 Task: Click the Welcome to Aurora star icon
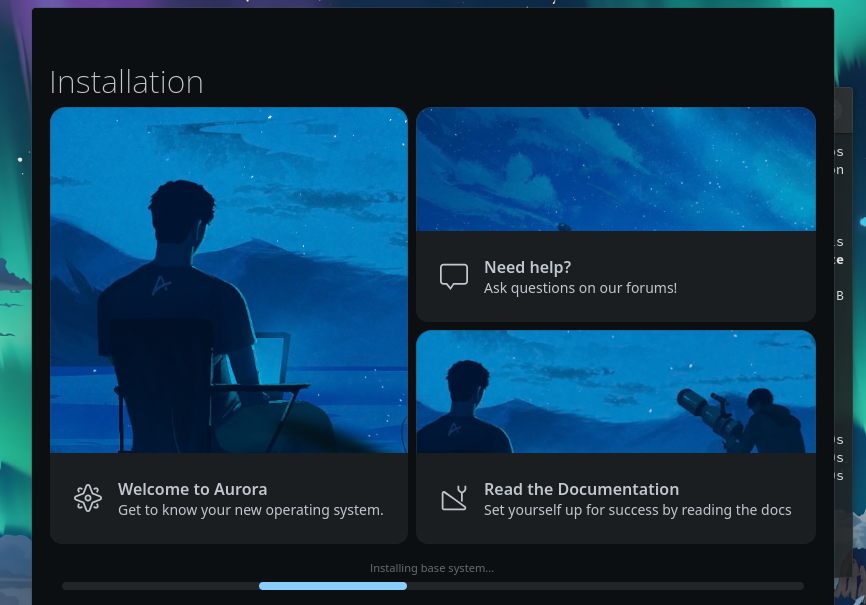(x=88, y=498)
